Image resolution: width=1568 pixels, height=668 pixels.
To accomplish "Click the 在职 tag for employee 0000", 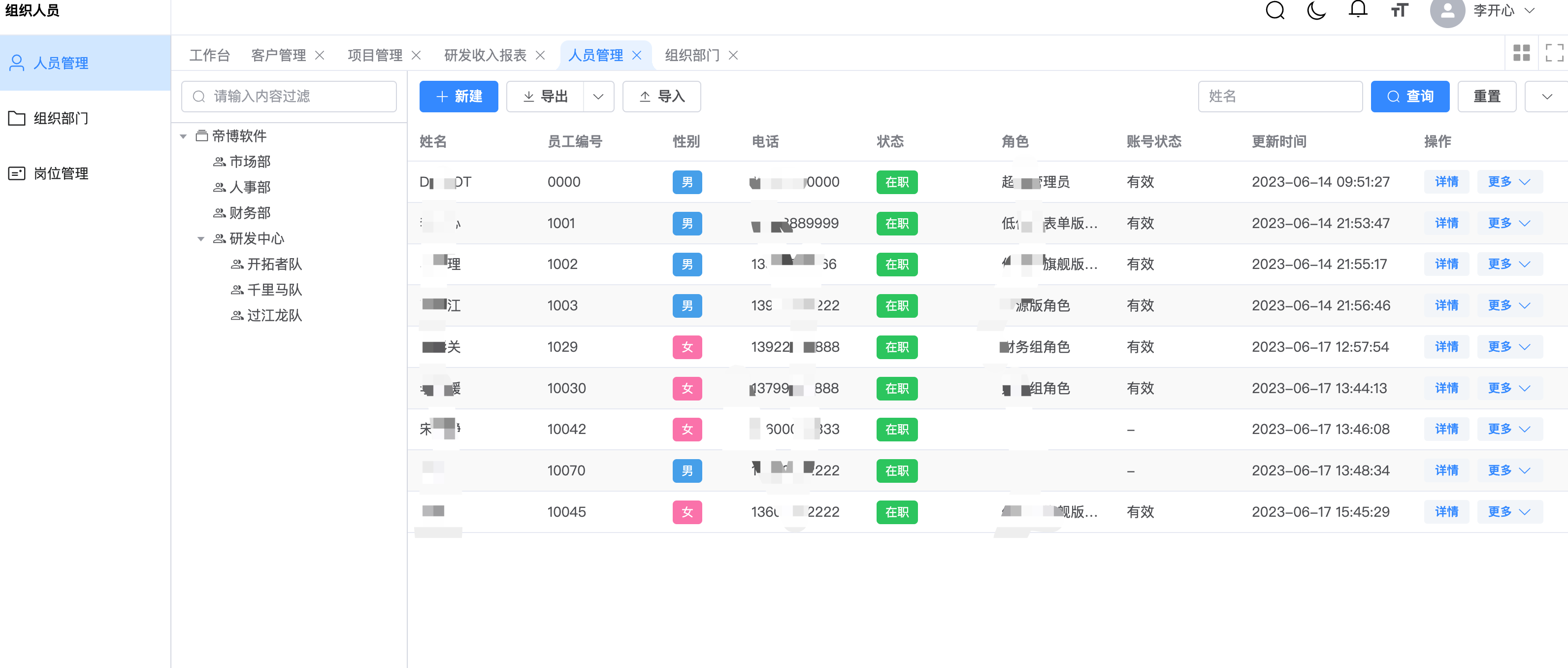I will 897,182.
